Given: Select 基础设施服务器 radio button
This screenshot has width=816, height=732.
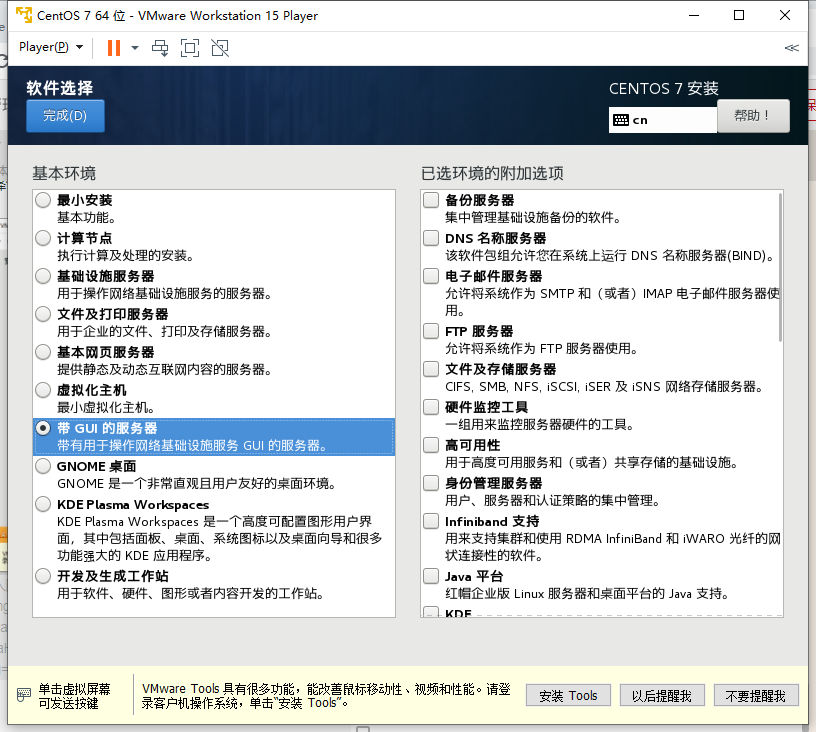Looking at the screenshot, I should click(43, 276).
